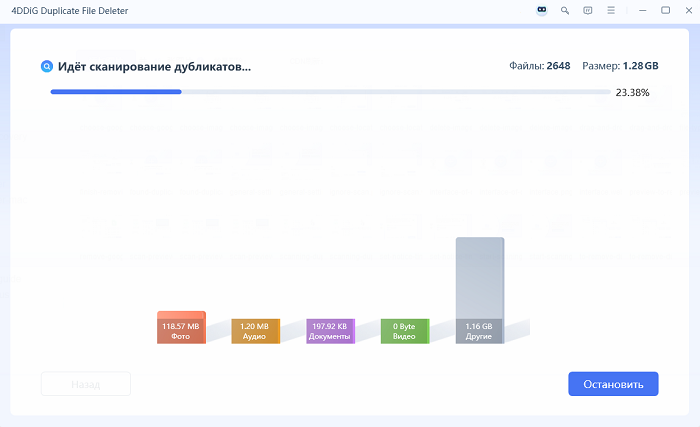Maximize the 4DDiG window

665,10
